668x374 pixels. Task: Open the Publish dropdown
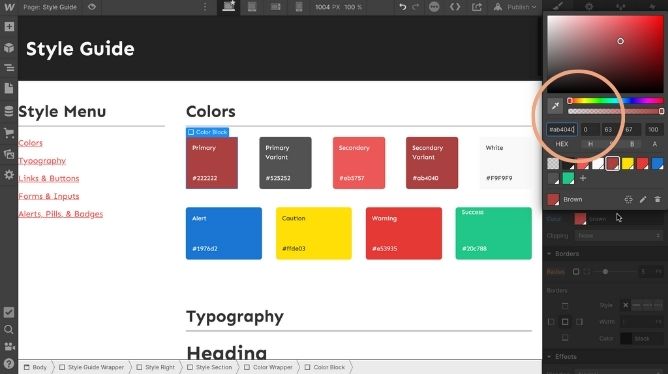[x=515, y=7]
